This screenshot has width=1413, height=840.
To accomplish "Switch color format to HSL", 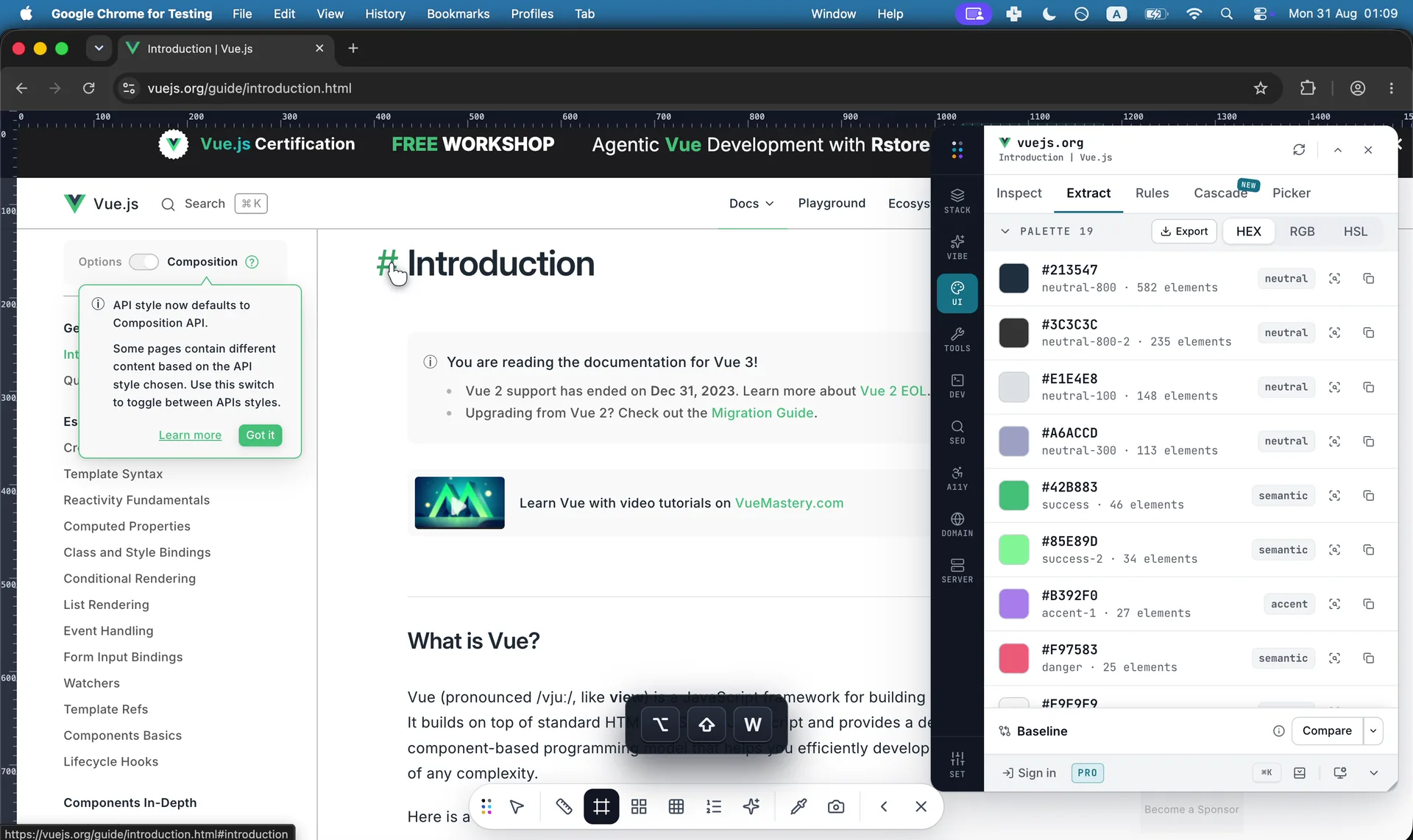I will pyautogui.click(x=1356, y=232).
